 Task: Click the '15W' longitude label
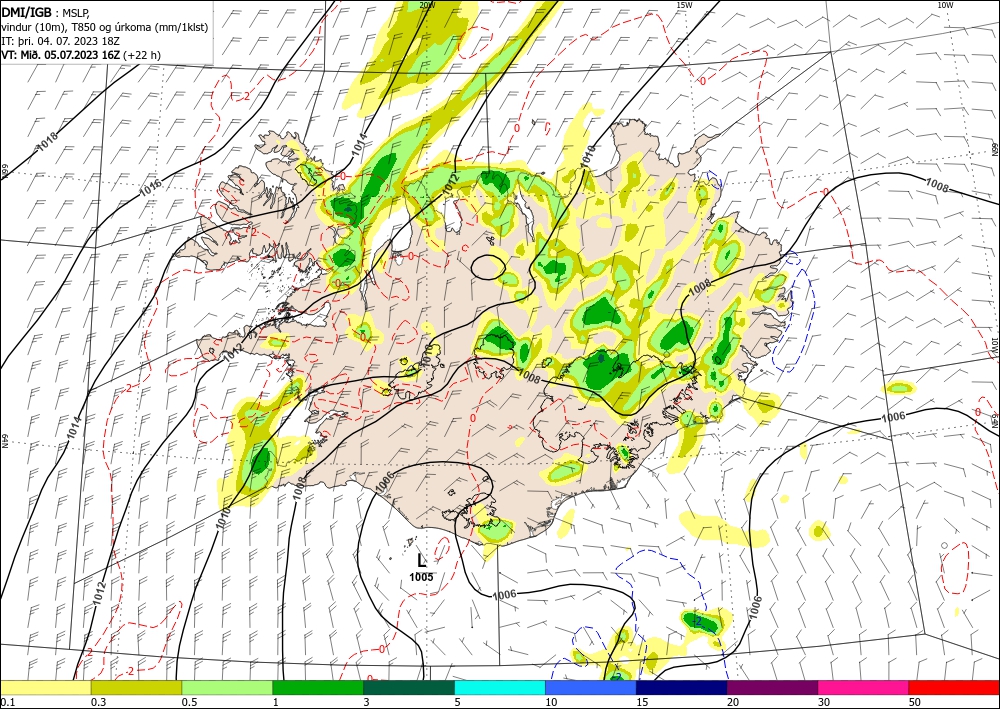[684, 5]
